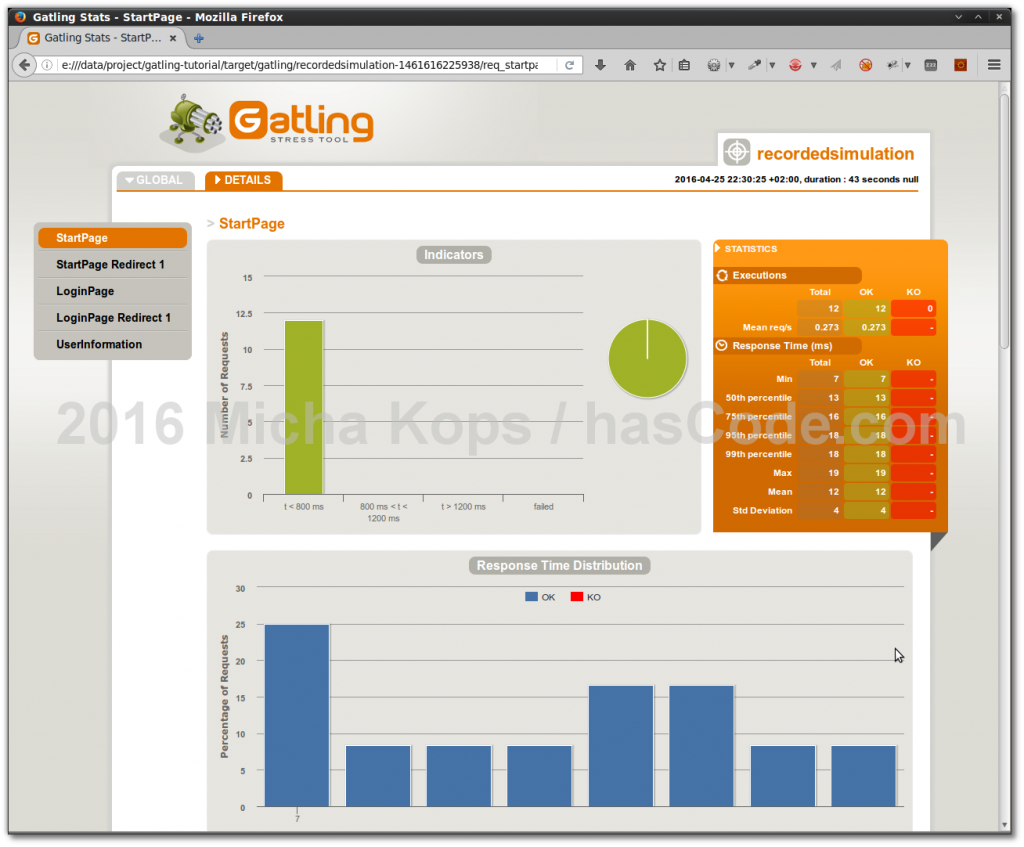1024x847 pixels.
Task: Open the Firefox hamburger menu
Action: (x=995, y=64)
